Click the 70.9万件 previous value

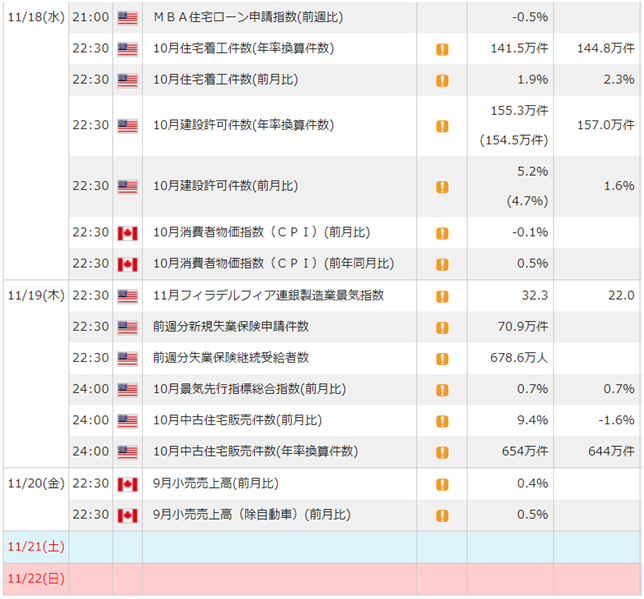(523, 327)
